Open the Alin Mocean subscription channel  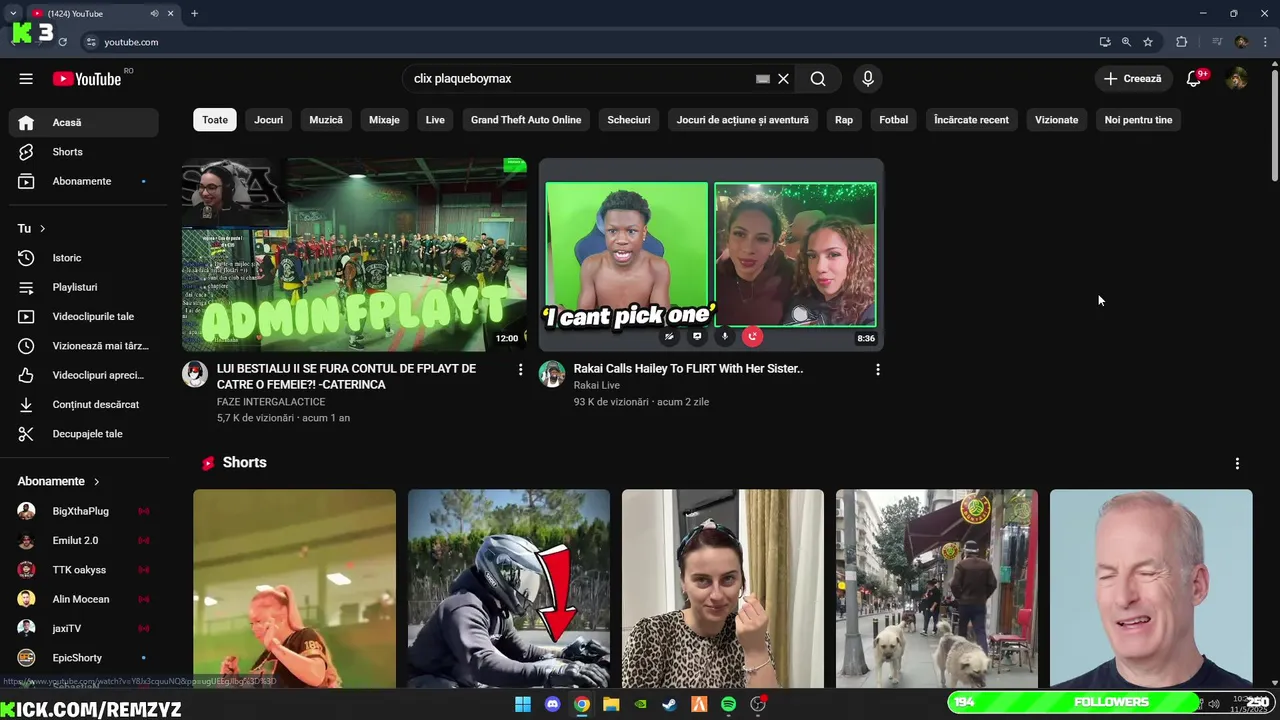84,599
